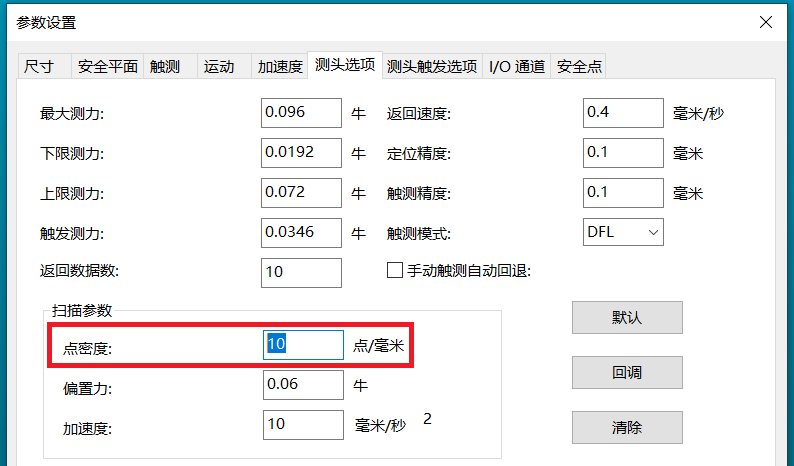Click the 返回速度 input field
The height and width of the screenshot is (466, 794).
pos(623,113)
